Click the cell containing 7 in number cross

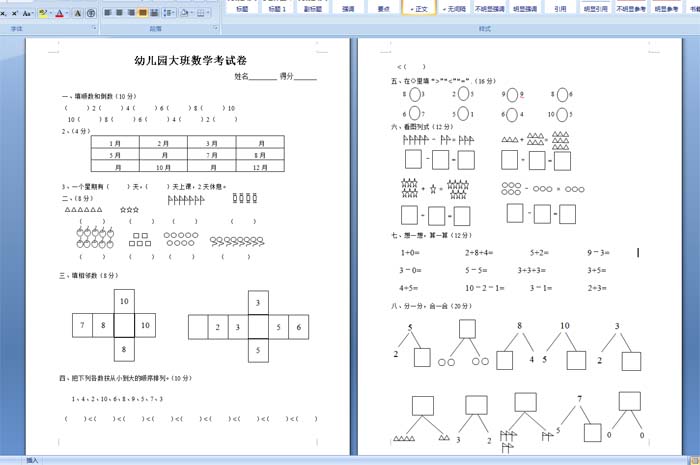pos(83,325)
